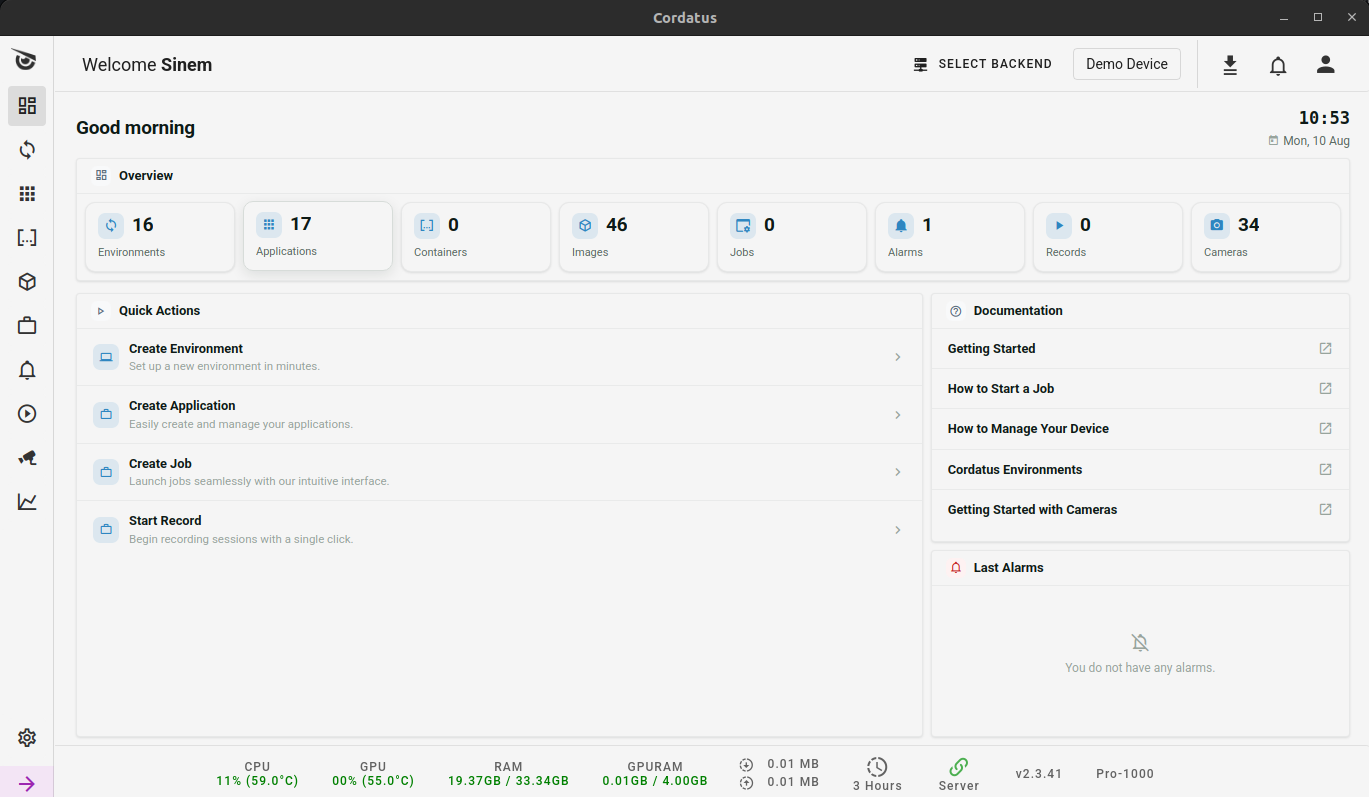Click chevron on Create Application row
The width and height of the screenshot is (1369, 797).
(898, 415)
